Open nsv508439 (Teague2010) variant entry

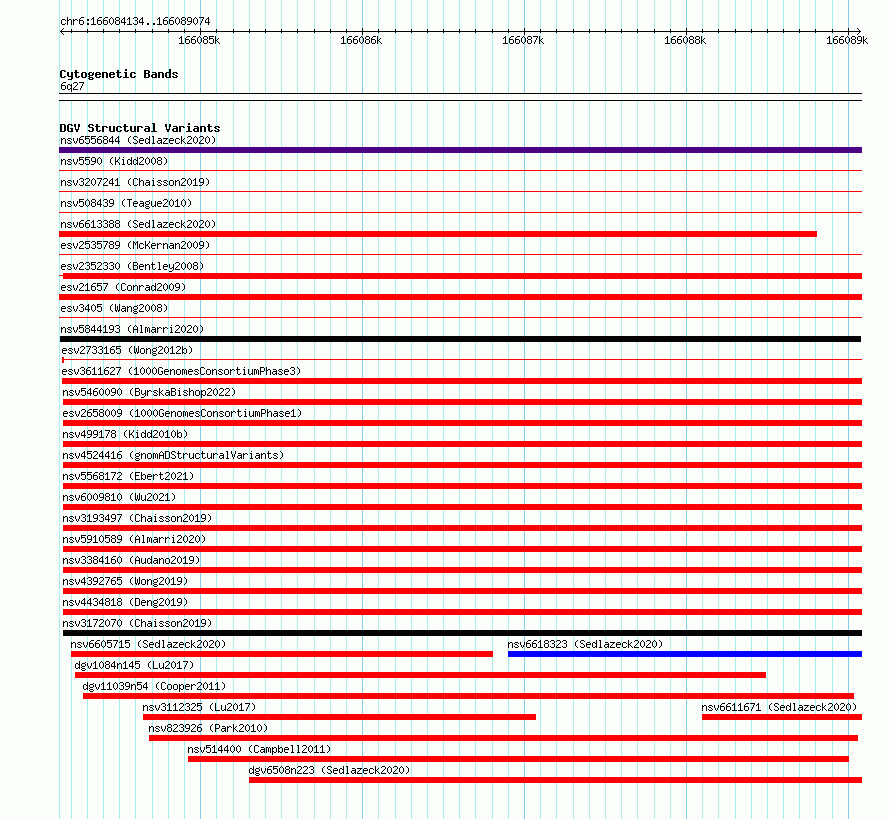pos(126,203)
